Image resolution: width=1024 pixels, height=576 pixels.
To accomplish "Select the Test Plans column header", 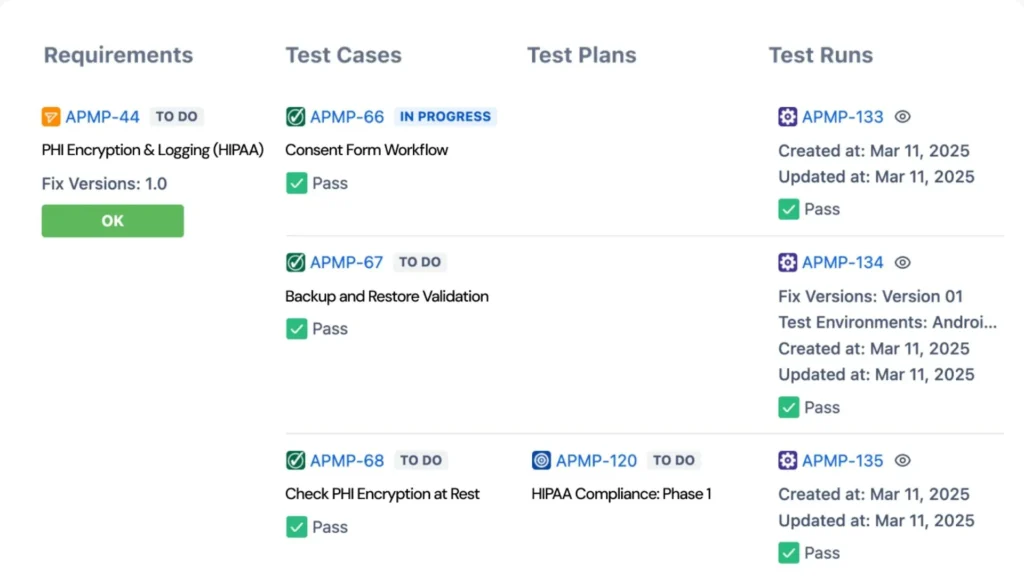I will point(581,55).
